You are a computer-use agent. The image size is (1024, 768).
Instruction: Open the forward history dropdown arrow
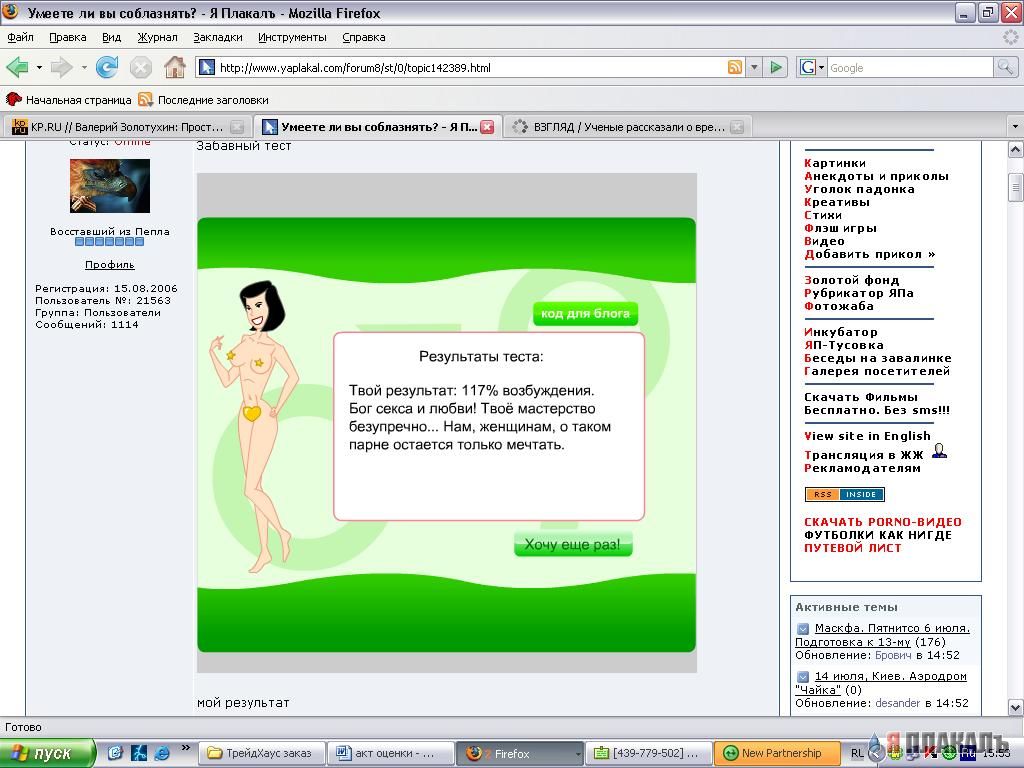(x=84, y=67)
